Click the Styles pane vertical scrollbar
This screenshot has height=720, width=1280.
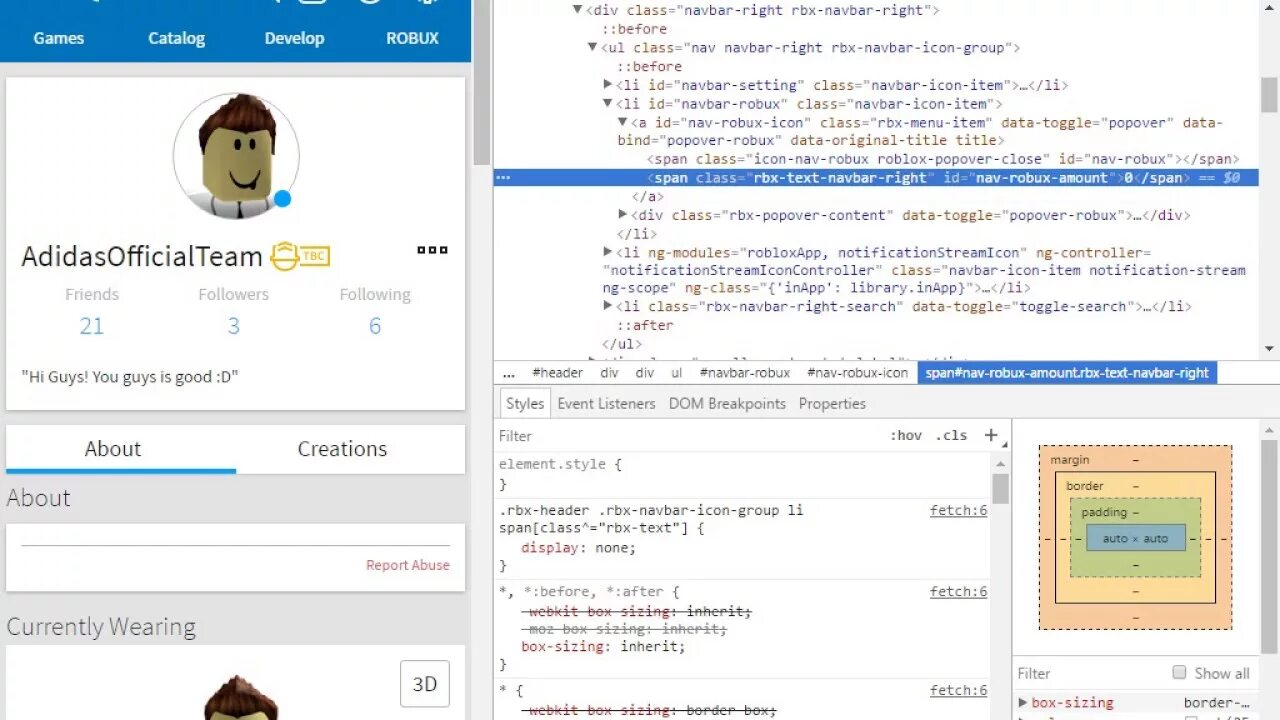(x=1001, y=488)
